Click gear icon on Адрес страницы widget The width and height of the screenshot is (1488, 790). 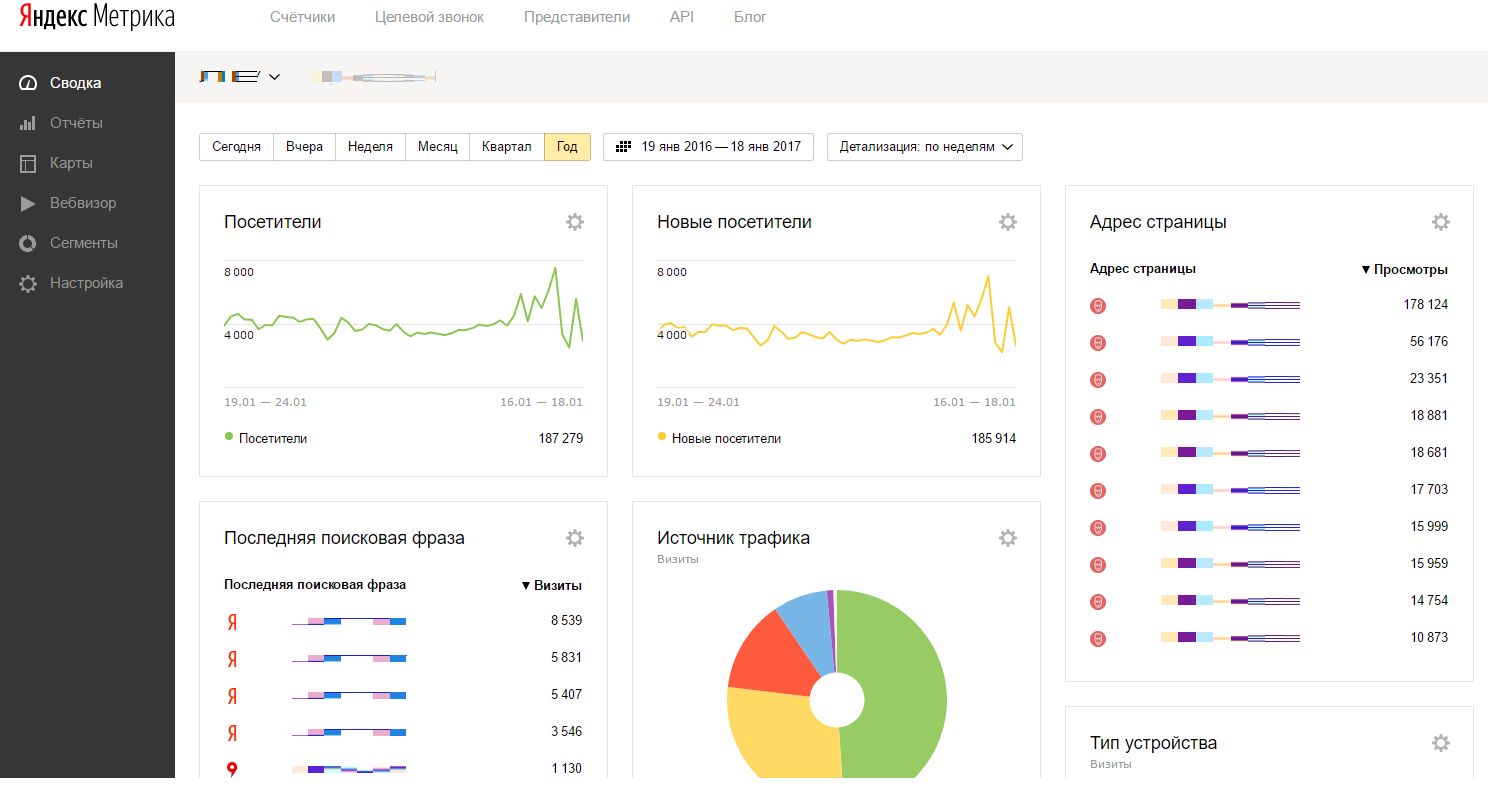(x=1440, y=222)
